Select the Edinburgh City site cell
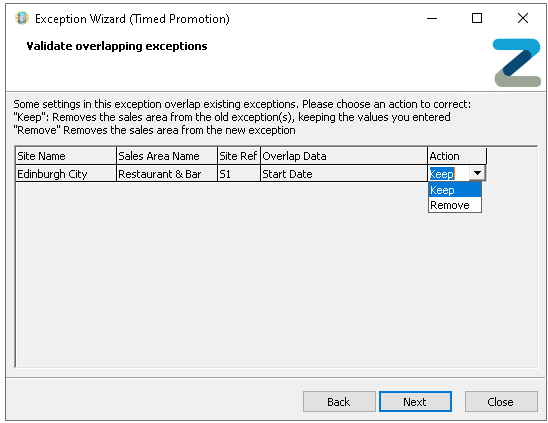This screenshot has height=423, width=548. tap(66, 174)
